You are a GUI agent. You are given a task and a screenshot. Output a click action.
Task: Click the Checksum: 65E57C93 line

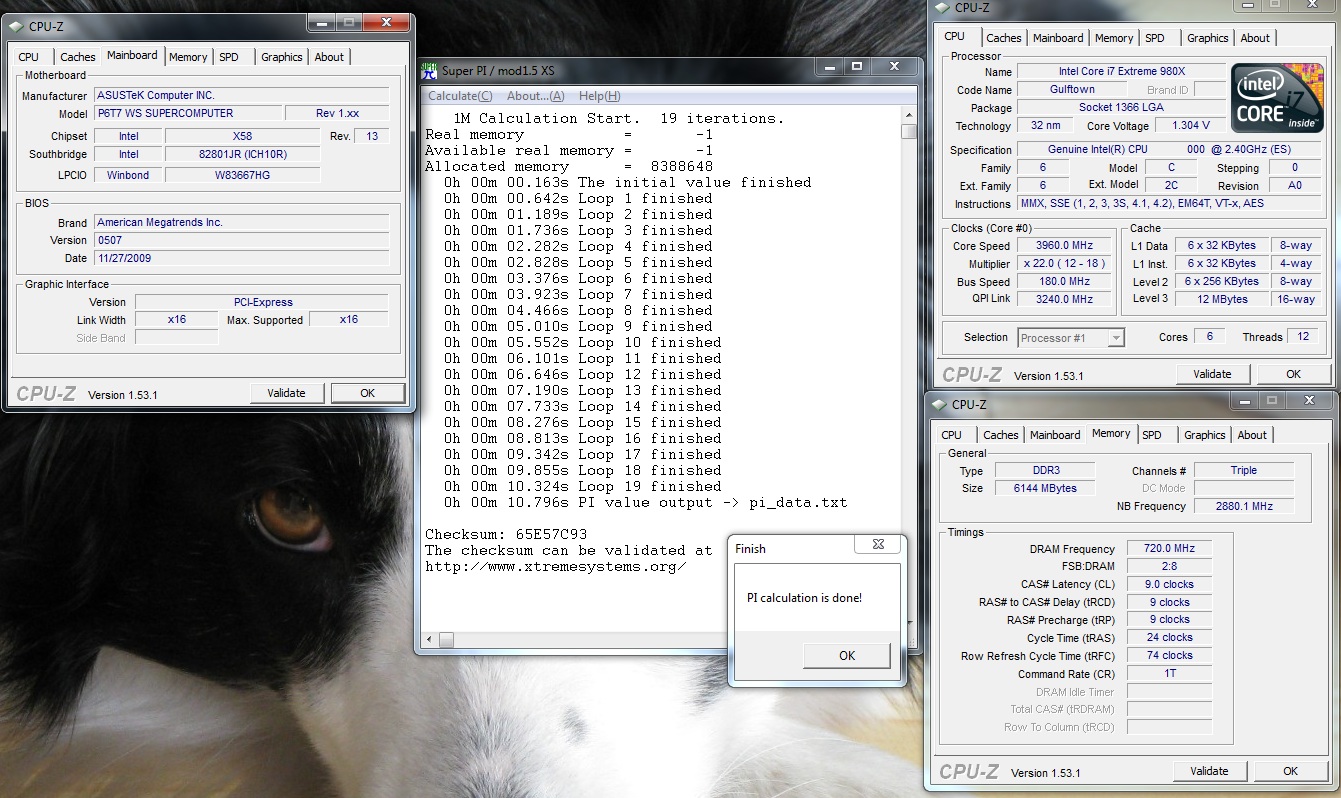click(x=506, y=534)
